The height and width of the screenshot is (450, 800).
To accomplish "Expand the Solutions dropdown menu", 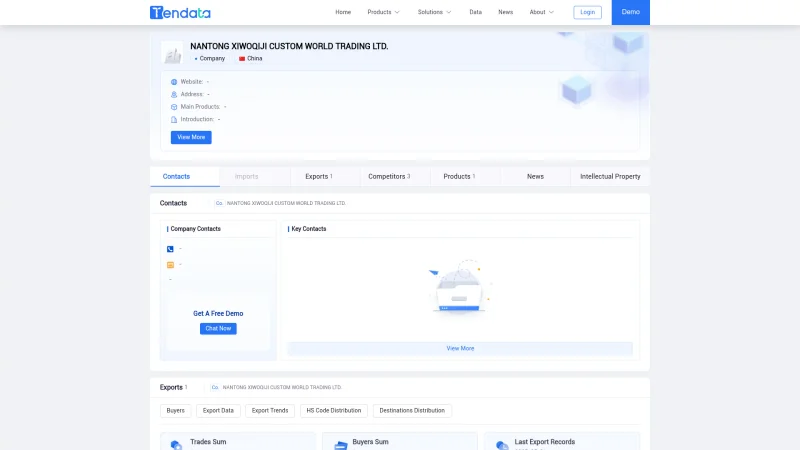I will point(434,12).
